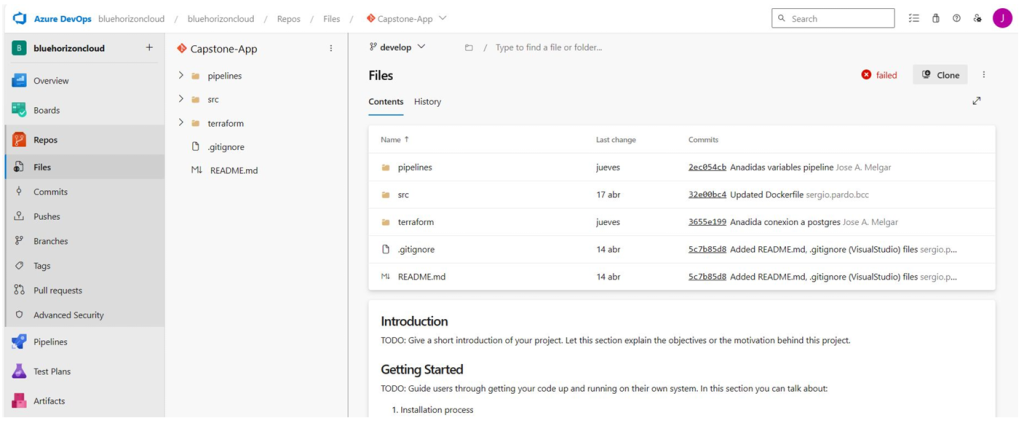The width and height of the screenshot is (1024, 426).
Task: Open the Boards section icon
Action: pyautogui.click(x=19, y=110)
